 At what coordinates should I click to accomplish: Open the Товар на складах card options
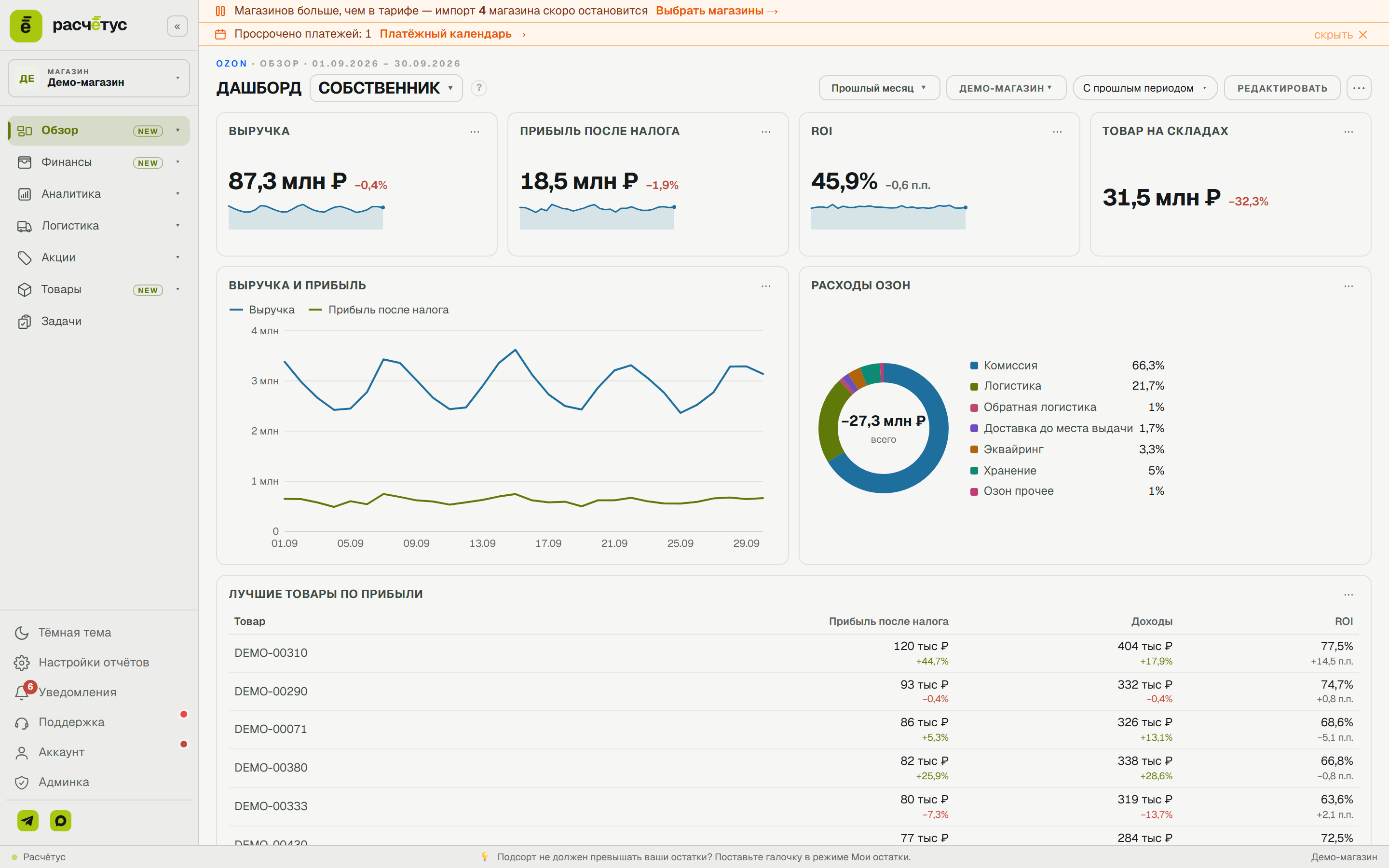point(1348,132)
